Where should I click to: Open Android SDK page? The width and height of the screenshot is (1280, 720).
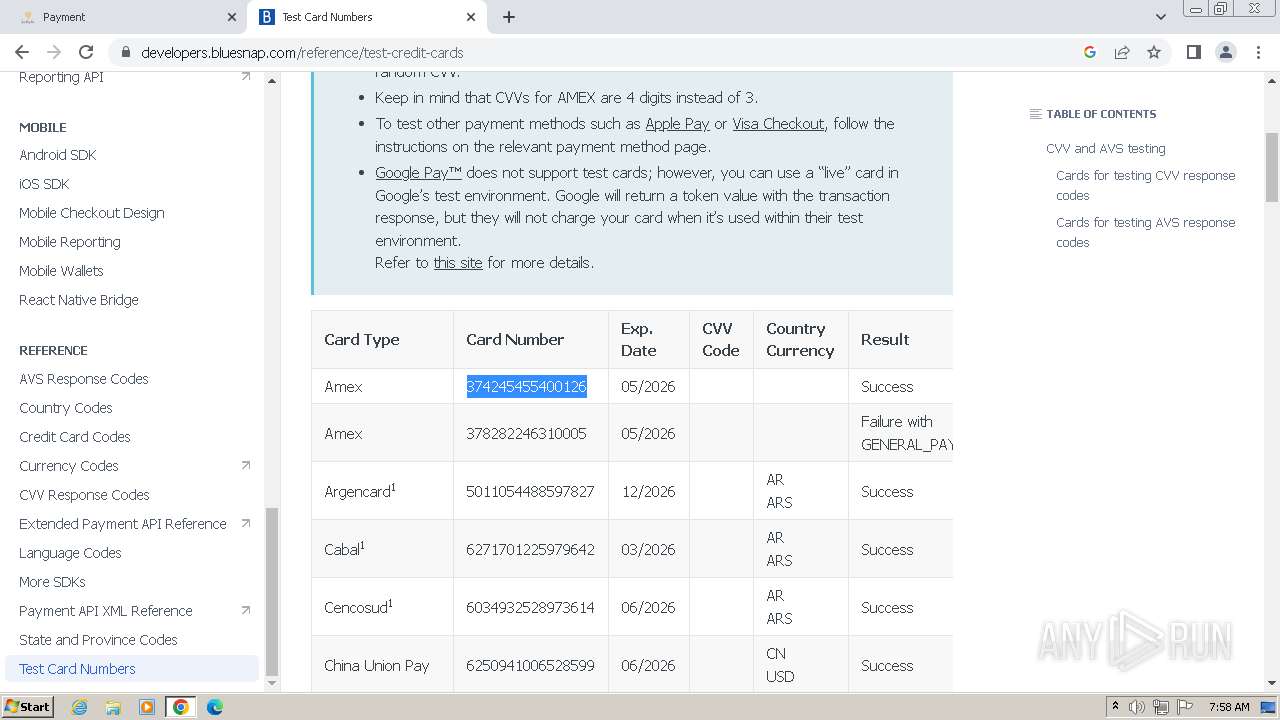pyautogui.click(x=58, y=155)
